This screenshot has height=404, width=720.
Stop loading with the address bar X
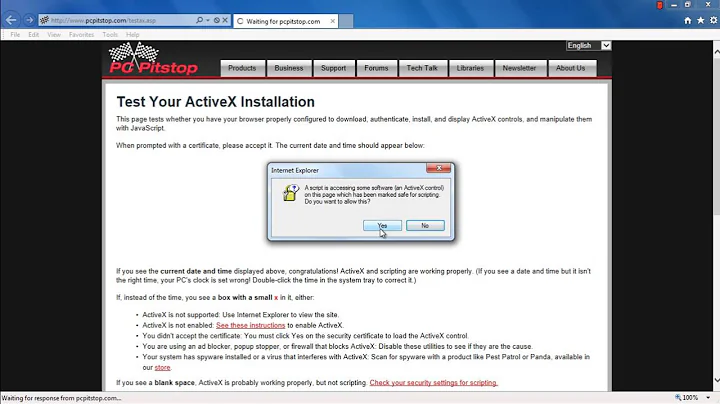[x=225, y=20]
